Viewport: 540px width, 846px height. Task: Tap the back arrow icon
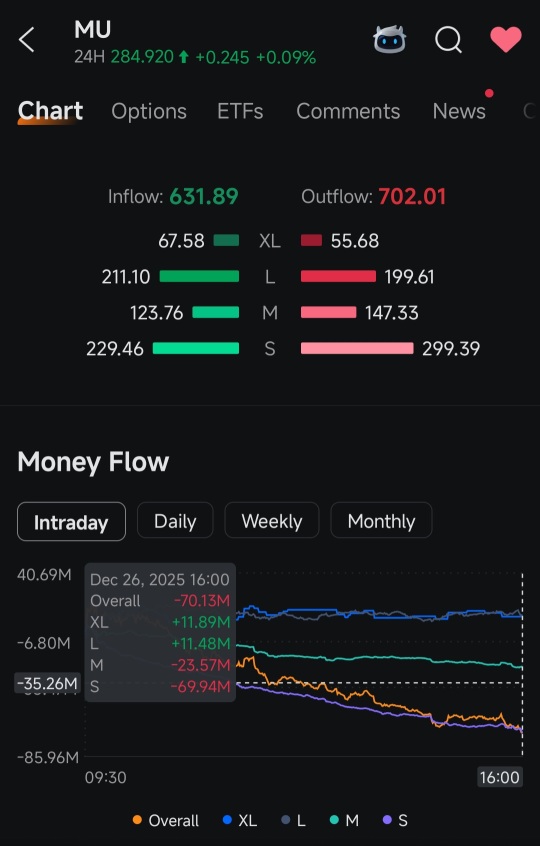(26, 40)
